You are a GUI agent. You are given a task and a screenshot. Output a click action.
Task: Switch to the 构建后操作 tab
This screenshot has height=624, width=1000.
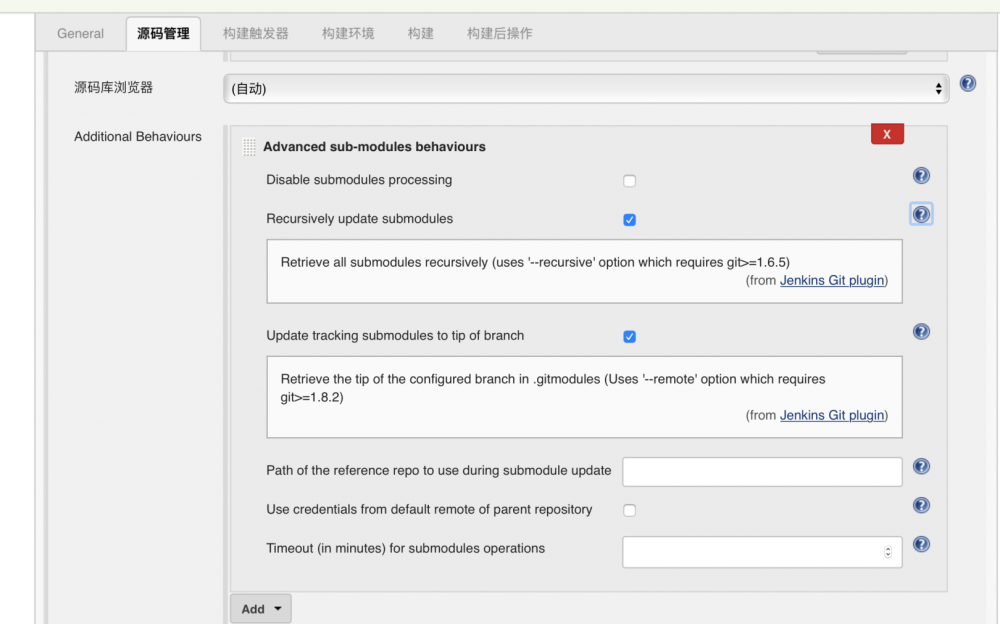[x=500, y=33]
